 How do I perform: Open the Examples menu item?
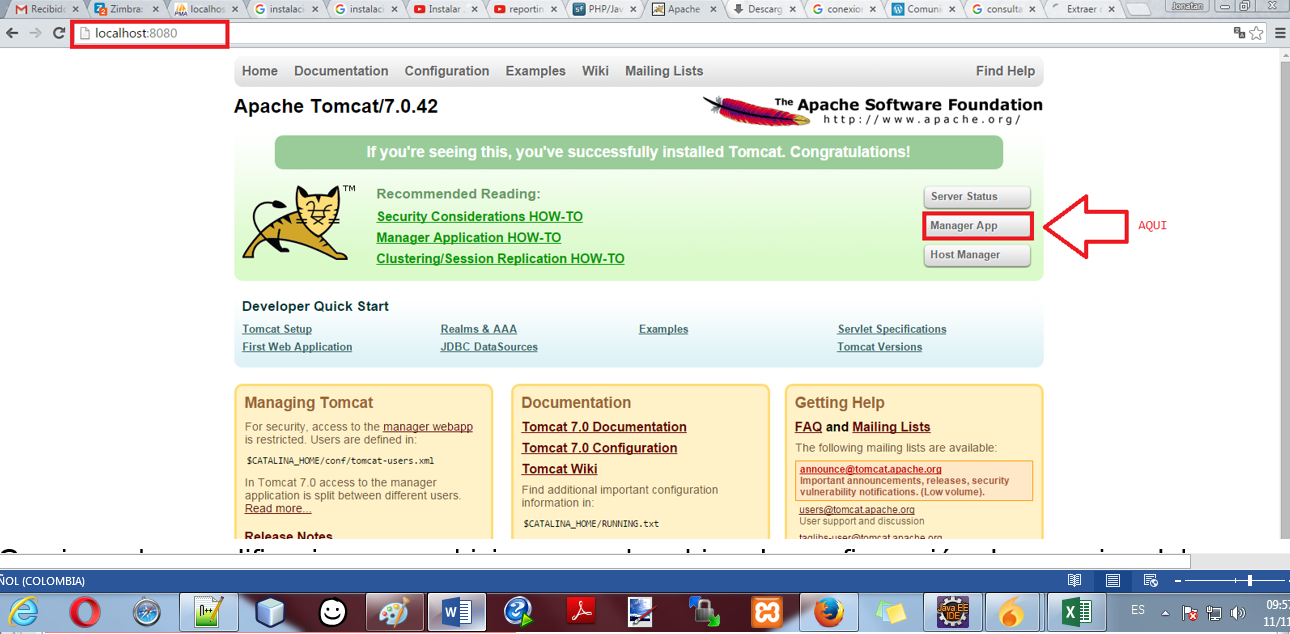point(536,71)
